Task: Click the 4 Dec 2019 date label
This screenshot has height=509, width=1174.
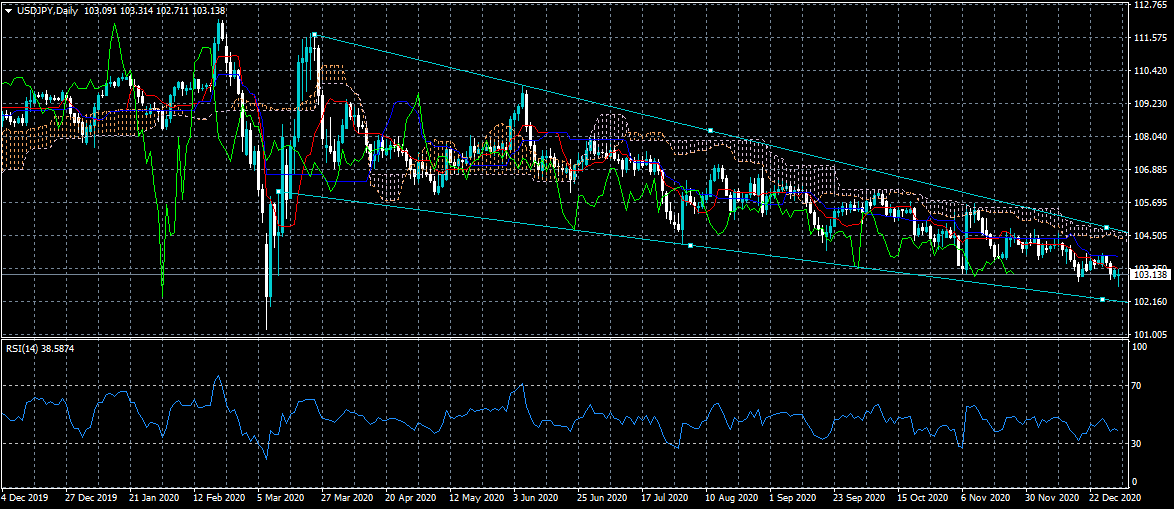Action: [x=25, y=497]
